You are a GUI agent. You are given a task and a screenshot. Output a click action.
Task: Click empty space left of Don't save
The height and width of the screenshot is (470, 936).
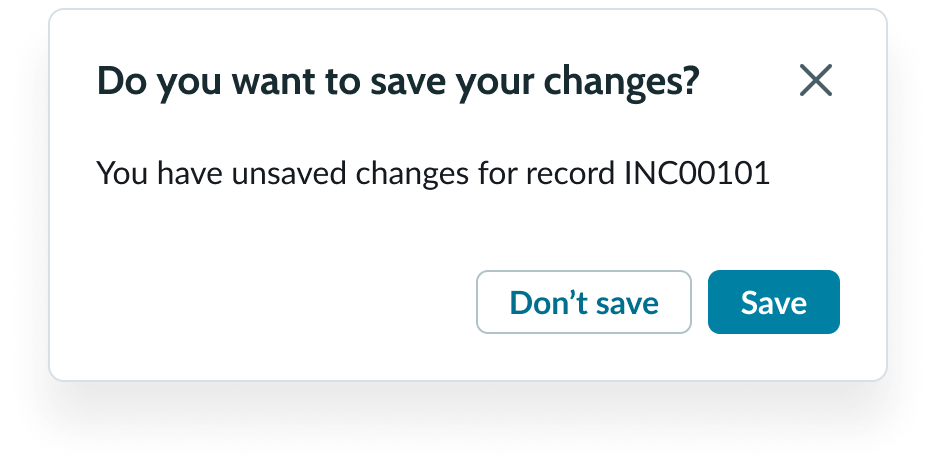click(280, 302)
